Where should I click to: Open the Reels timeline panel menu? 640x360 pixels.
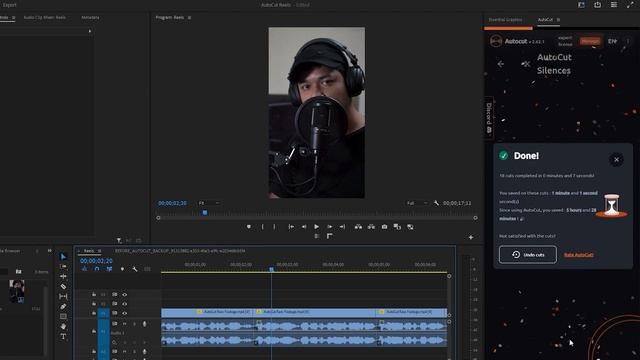click(x=99, y=251)
